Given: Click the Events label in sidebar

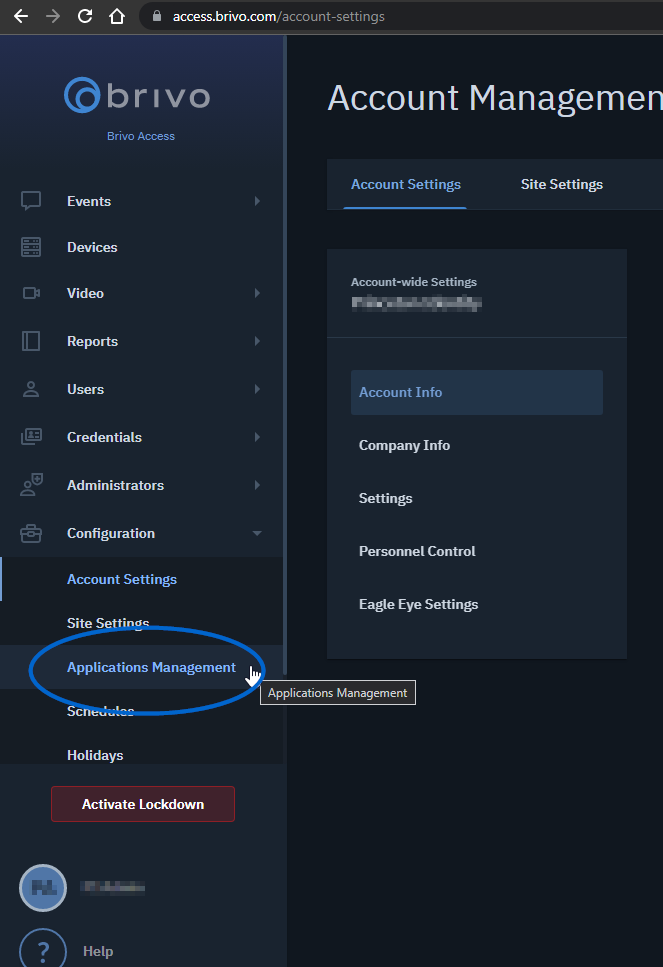Looking at the screenshot, I should point(89,201).
